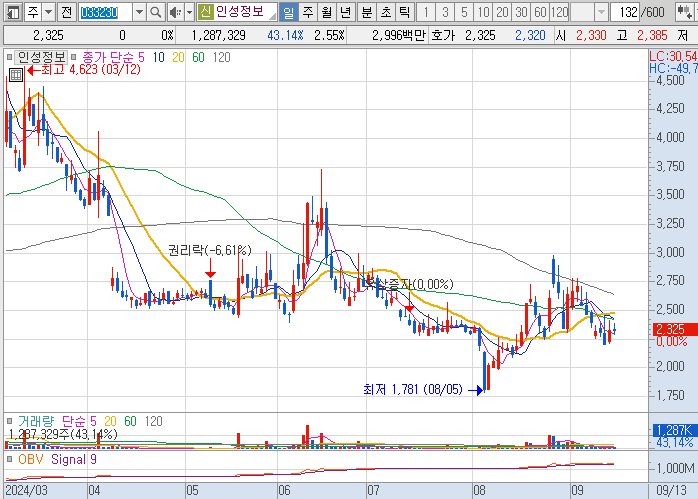The image size is (698, 499).
Task: Click the magnifier stock search icon
Action: 155,12
